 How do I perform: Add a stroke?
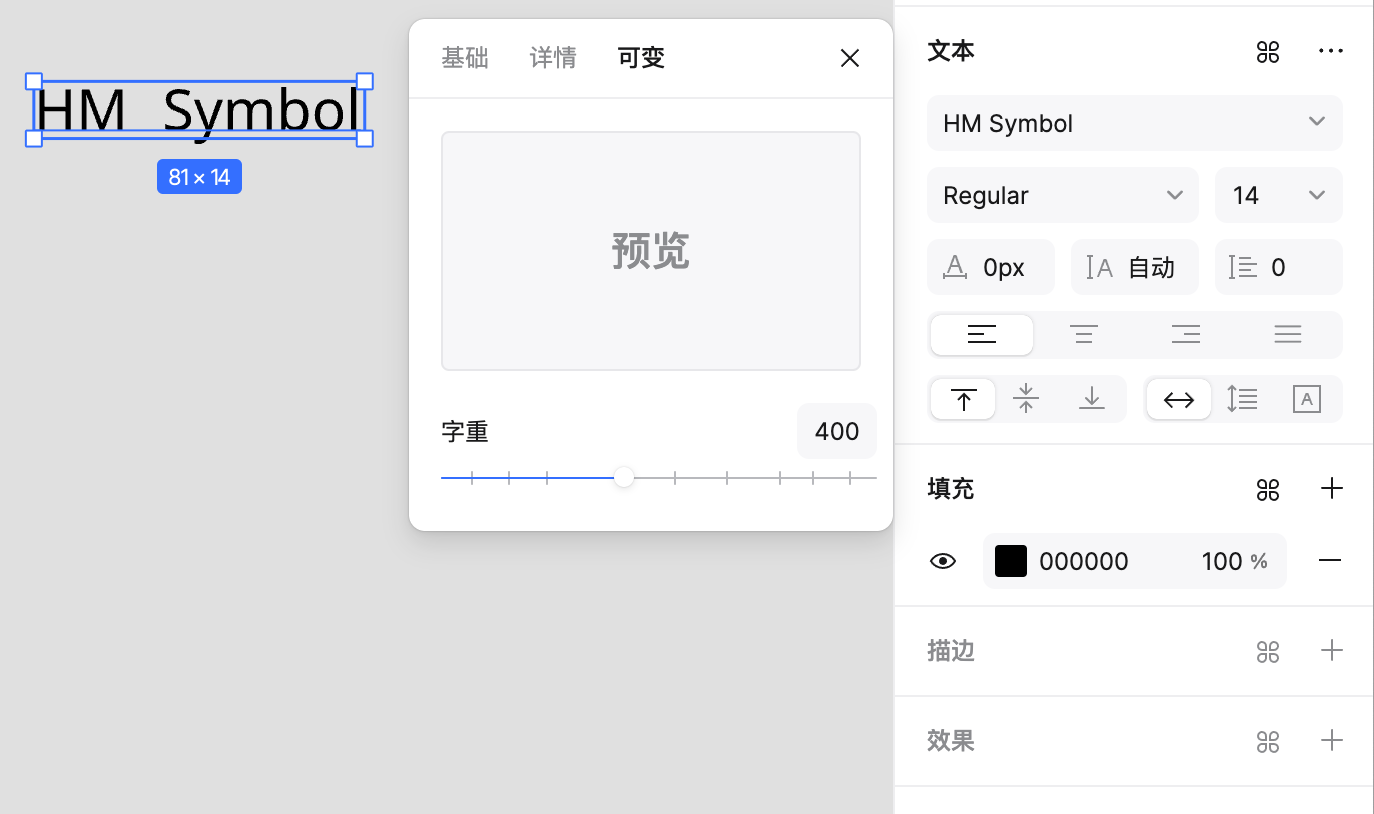coord(1331,651)
